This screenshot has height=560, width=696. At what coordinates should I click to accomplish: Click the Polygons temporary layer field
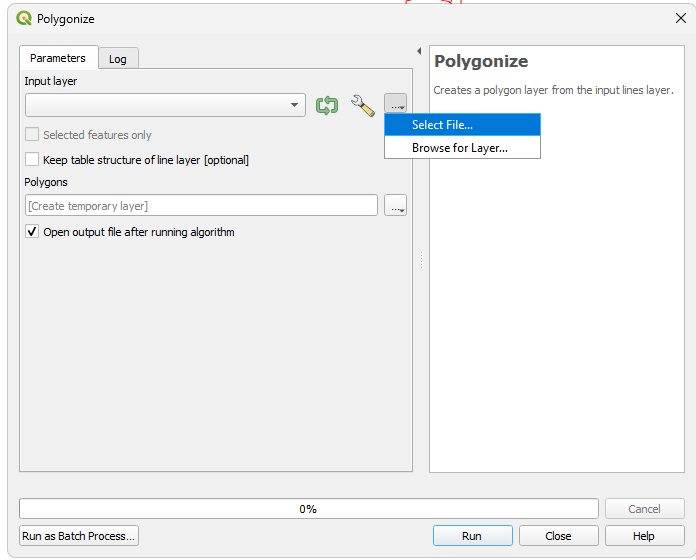pos(201,206)
